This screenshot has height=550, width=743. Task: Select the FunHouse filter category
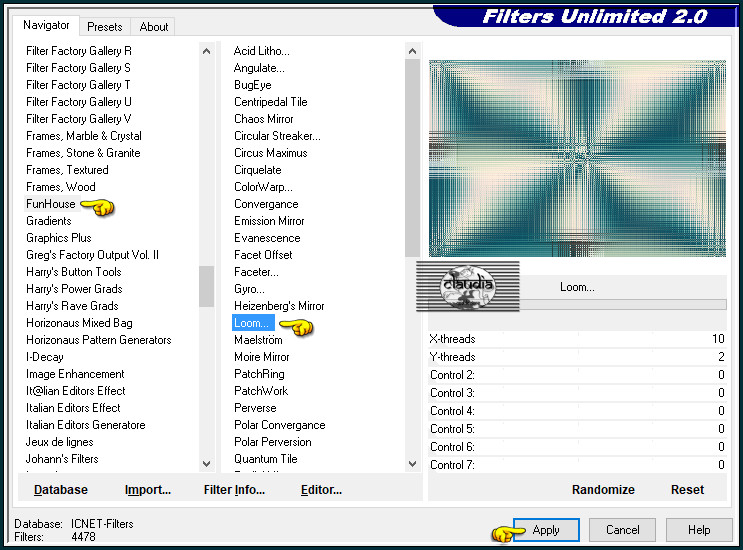pos(51,204)
